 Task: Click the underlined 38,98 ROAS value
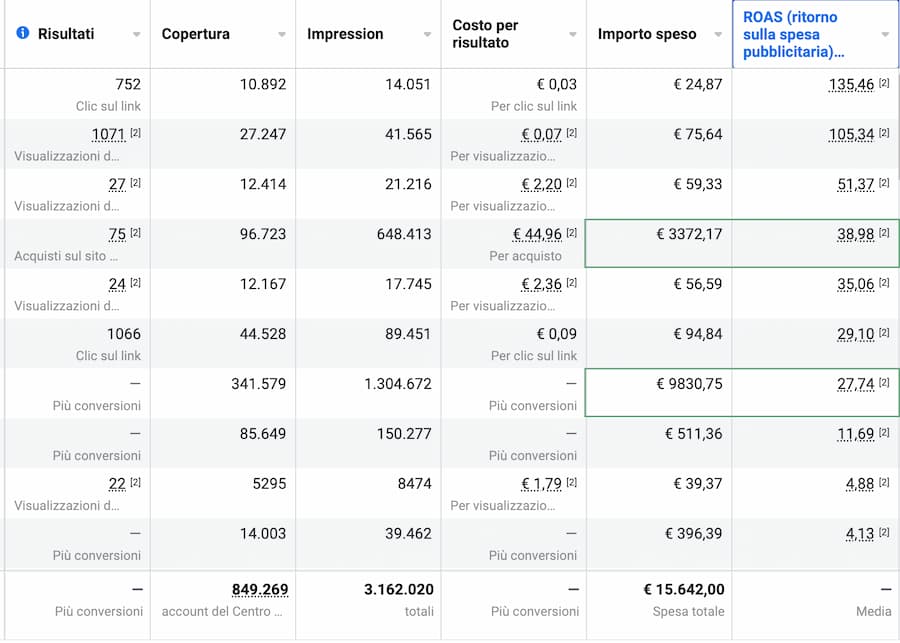(x=855, y=234)
